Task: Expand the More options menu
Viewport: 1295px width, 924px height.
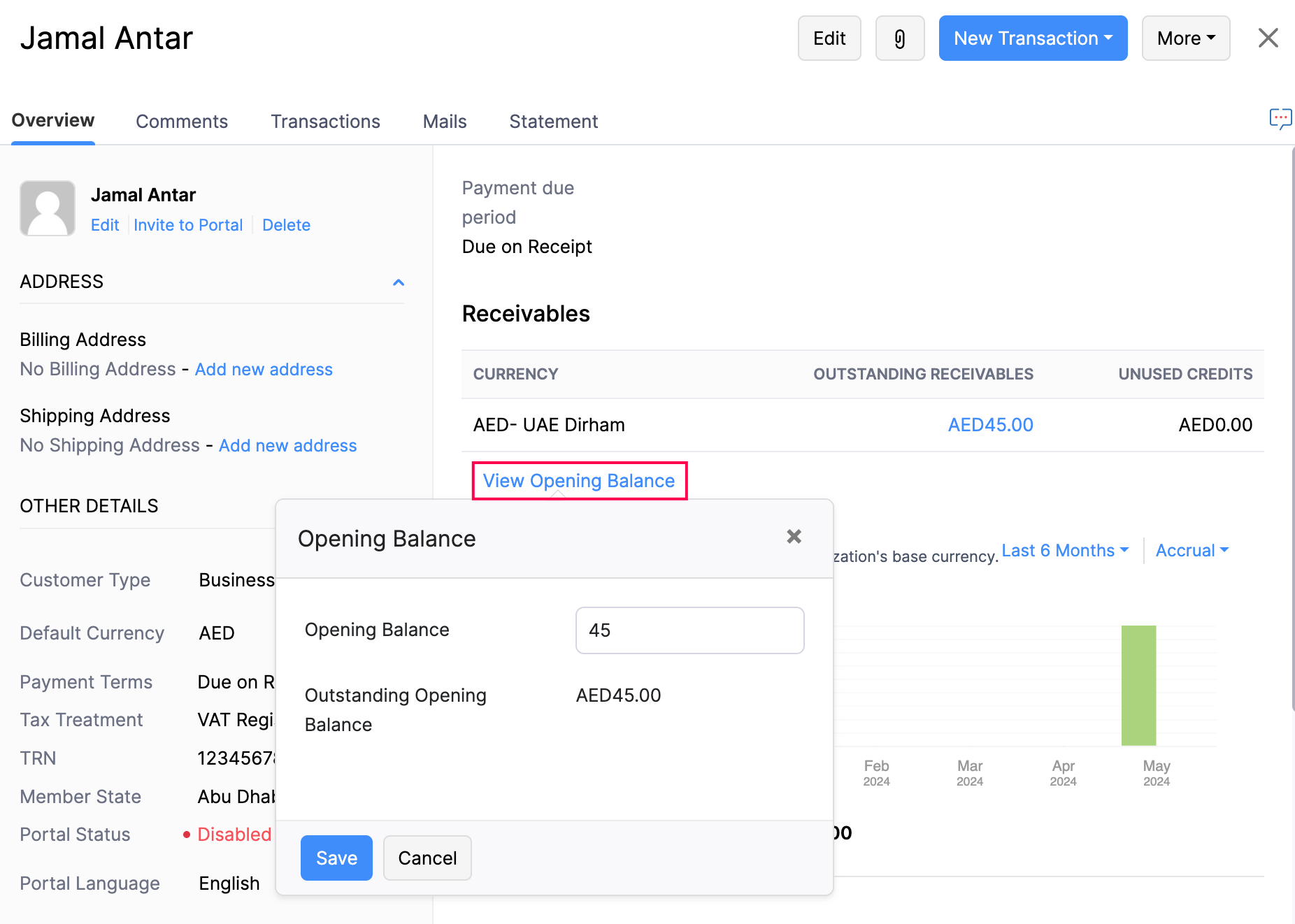Action: point(1185,38)
